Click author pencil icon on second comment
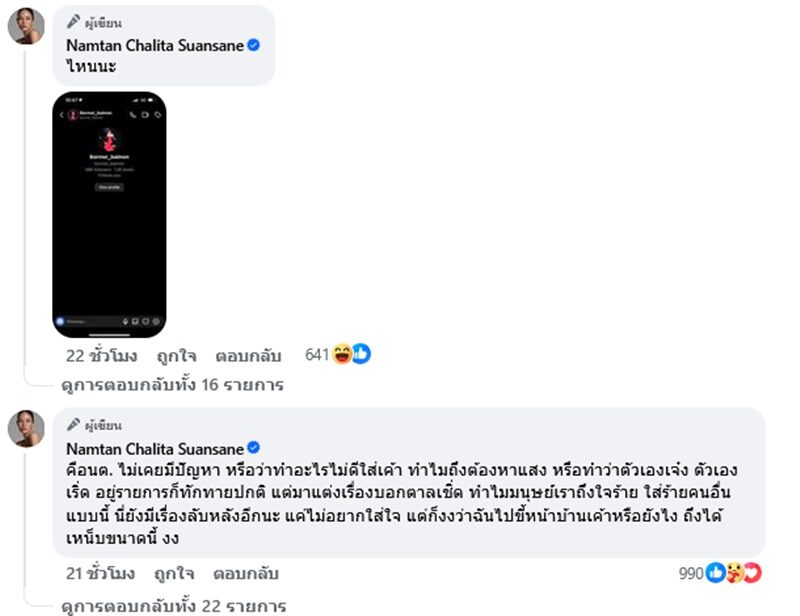This screenshot has width=800, height=616. pyautogui.click(x=73, y=424)
